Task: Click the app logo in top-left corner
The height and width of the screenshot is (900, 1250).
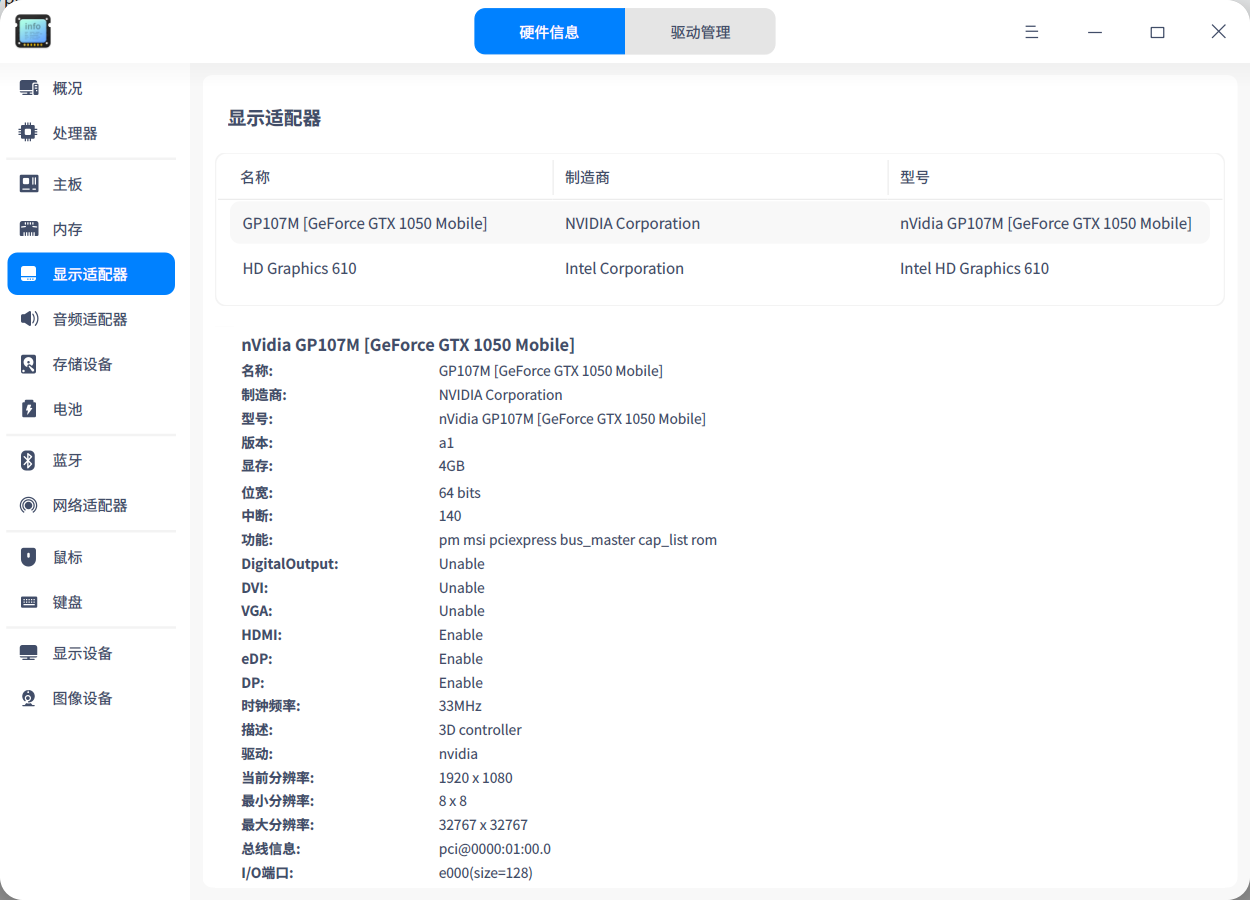Action: click(32, 31)
